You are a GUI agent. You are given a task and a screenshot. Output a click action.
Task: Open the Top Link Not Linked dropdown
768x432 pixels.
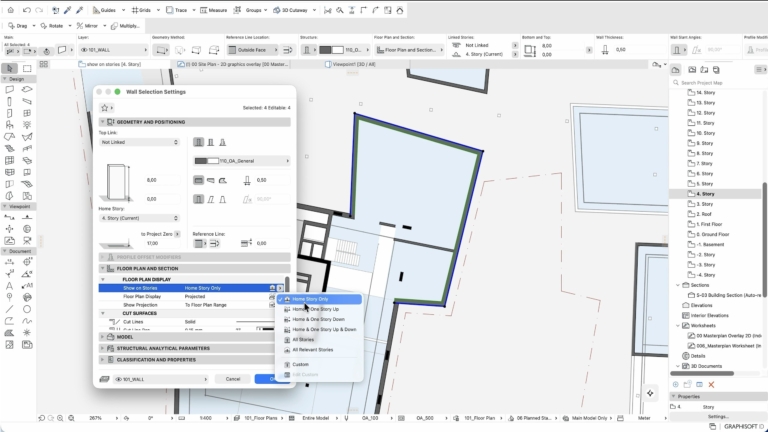(139, 142)
